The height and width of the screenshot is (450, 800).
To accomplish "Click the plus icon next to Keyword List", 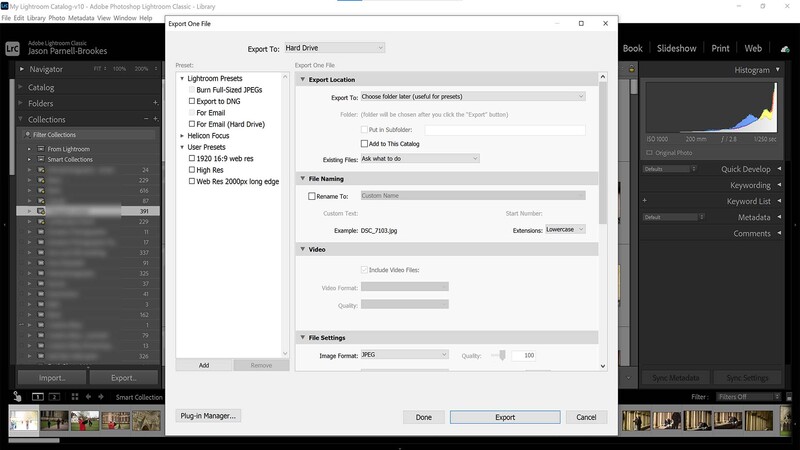I will coord(645,201).
